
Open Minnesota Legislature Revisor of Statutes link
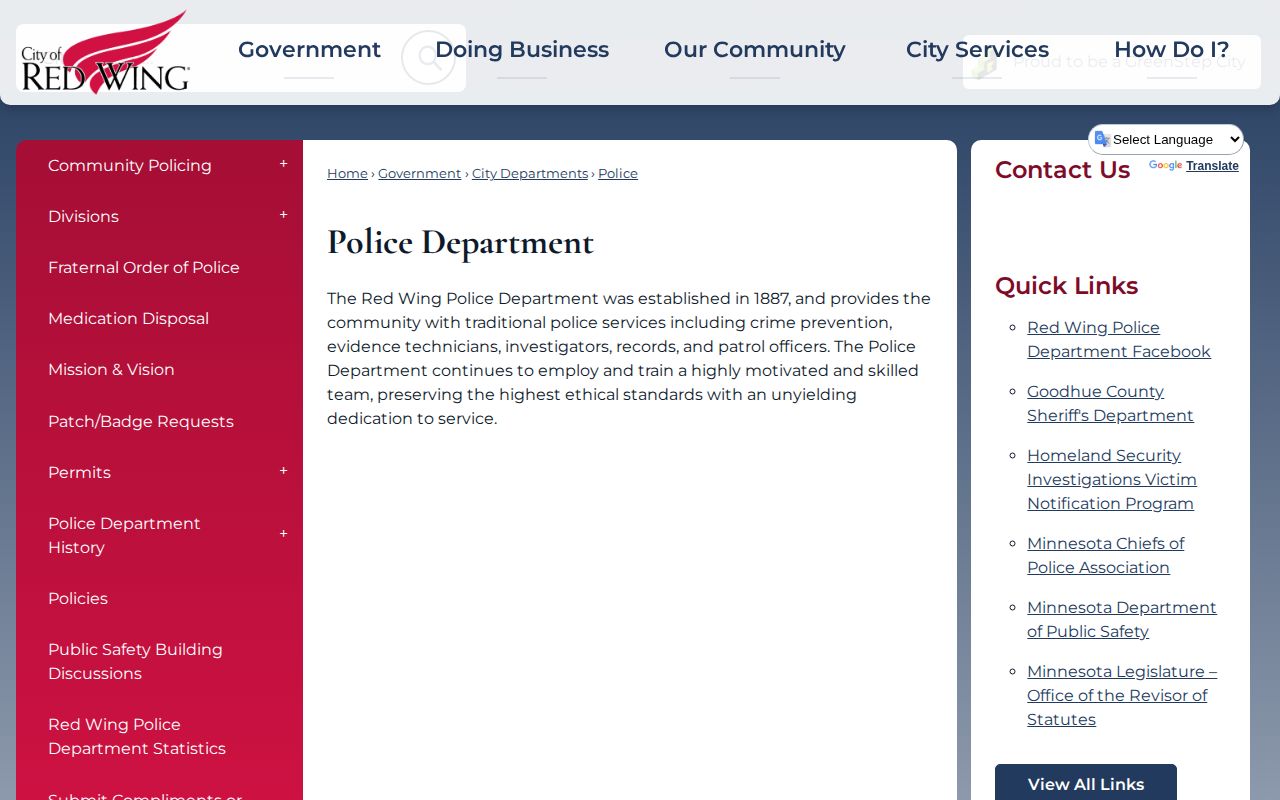point(1122,696)
